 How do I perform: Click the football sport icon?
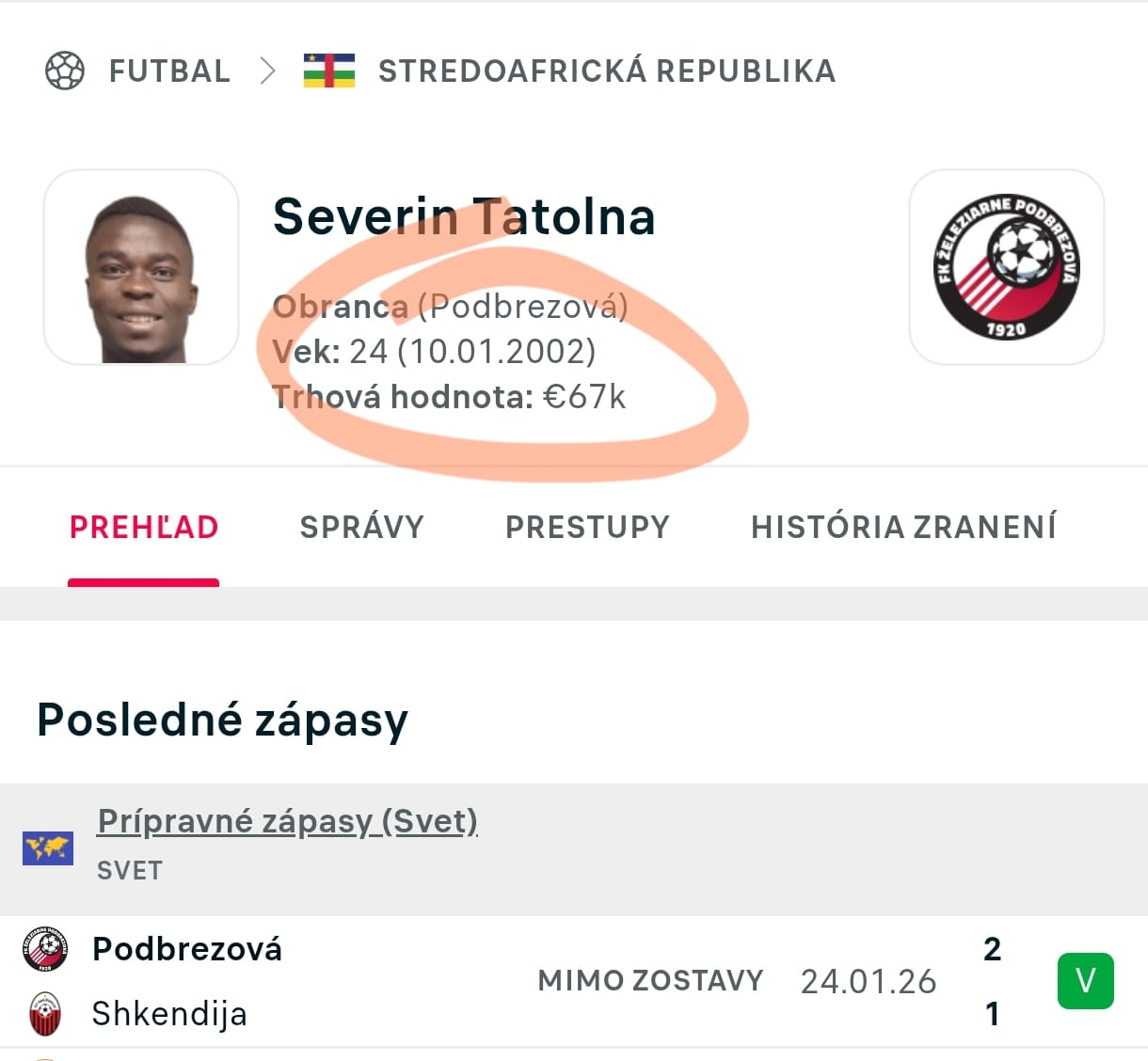pyautogui.click(x=65, y=71)
